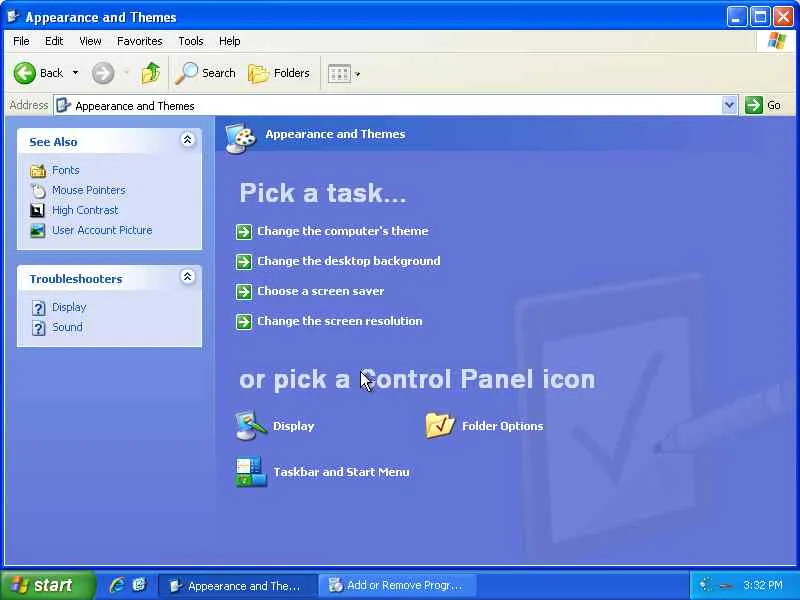Open the address bar dropdown

tap(730, 105)
